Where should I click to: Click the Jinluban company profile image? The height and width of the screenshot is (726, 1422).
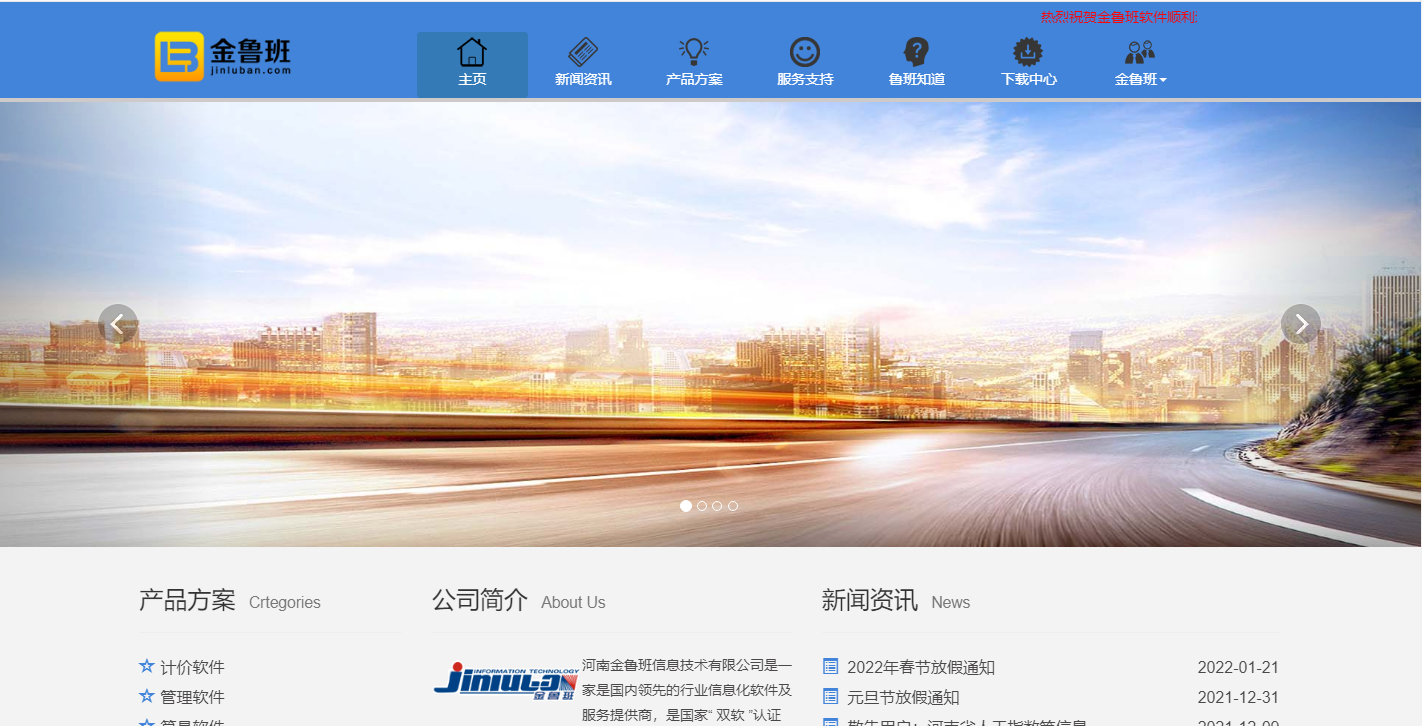pos(506,680)
